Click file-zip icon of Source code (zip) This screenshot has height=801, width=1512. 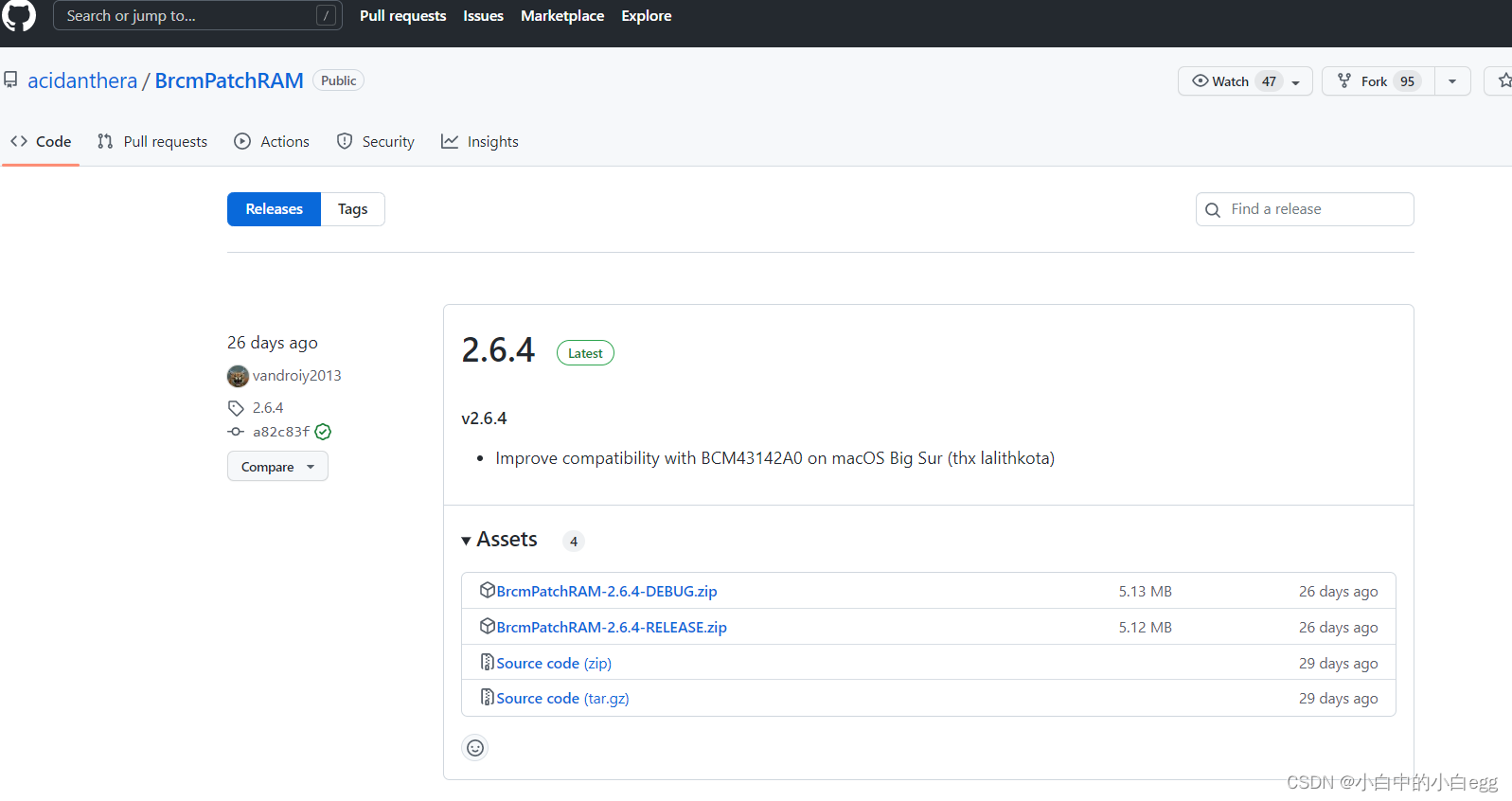[x=488, y=662]
